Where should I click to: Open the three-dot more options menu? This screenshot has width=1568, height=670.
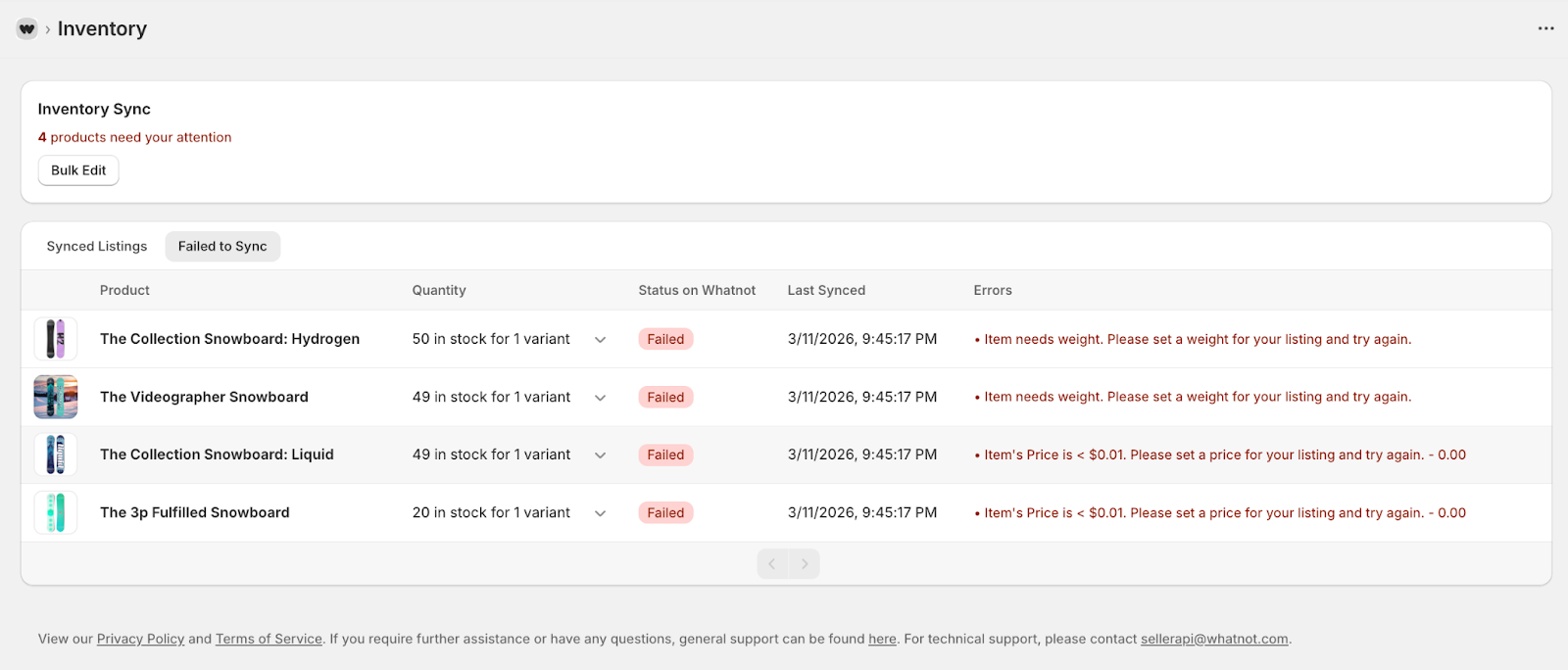coord(1545,28)
